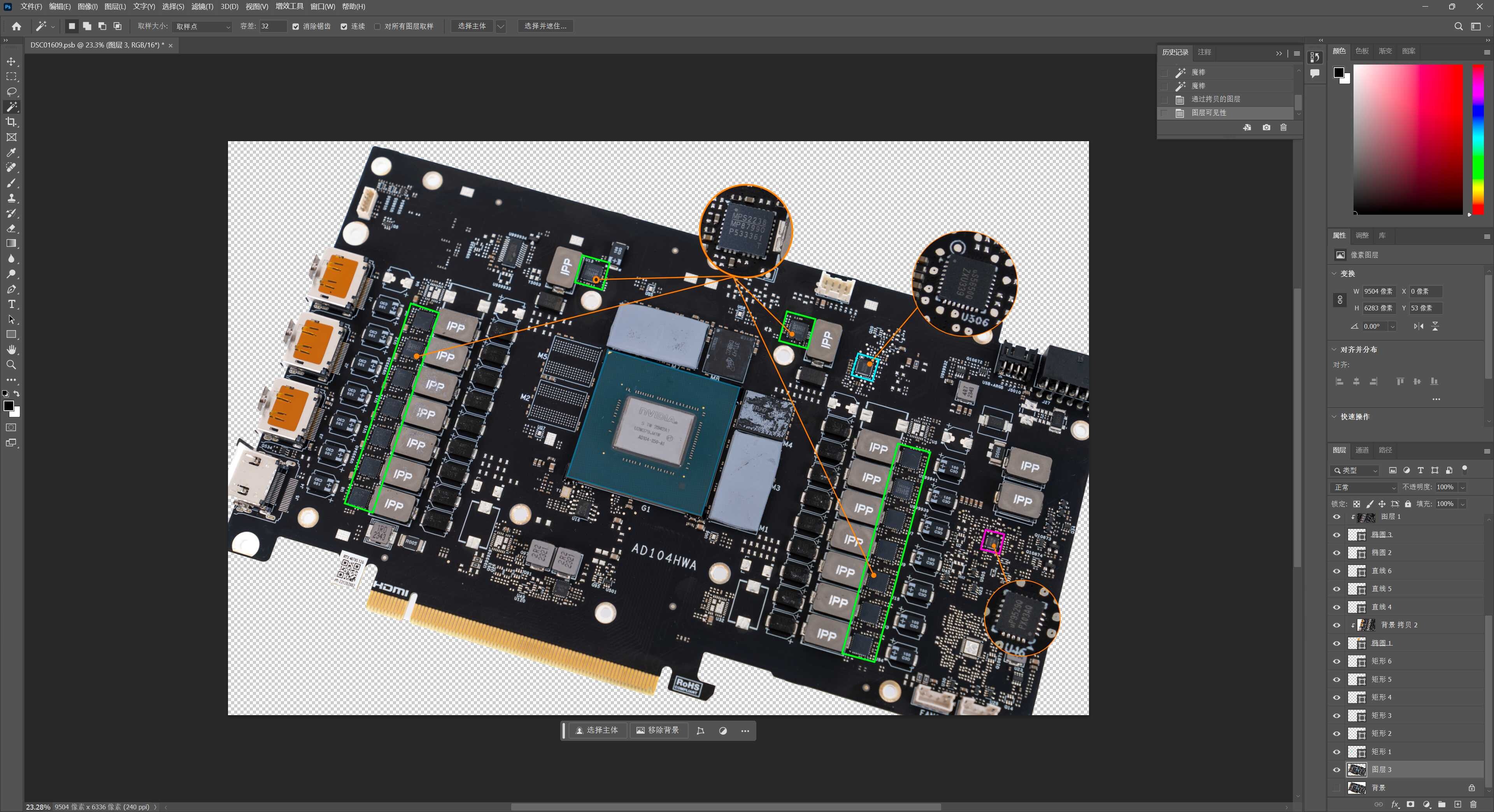Viewport: 1494px width, 812px height.
Task: Select the Eyedropper tool
Action: (x=11, y=152)
